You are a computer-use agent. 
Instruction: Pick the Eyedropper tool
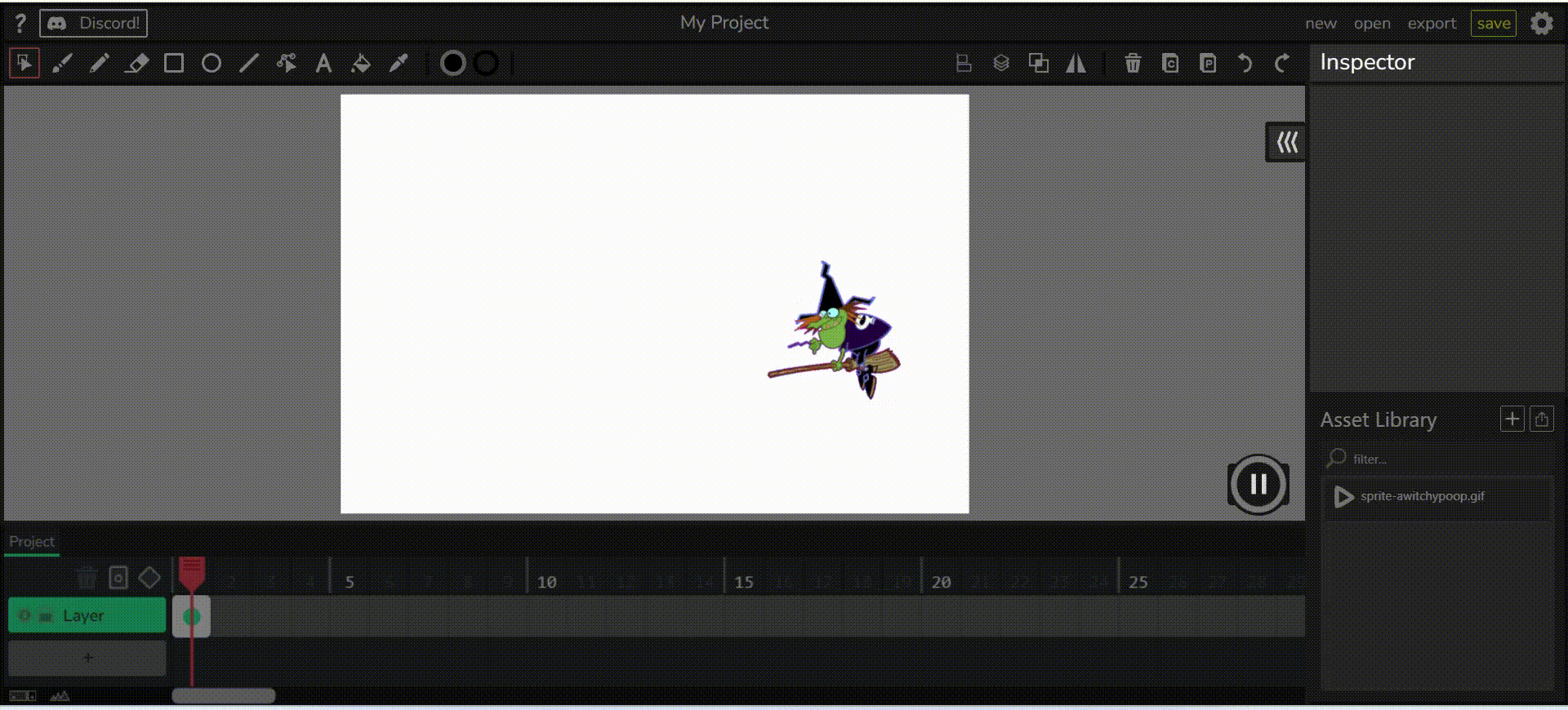399,63
